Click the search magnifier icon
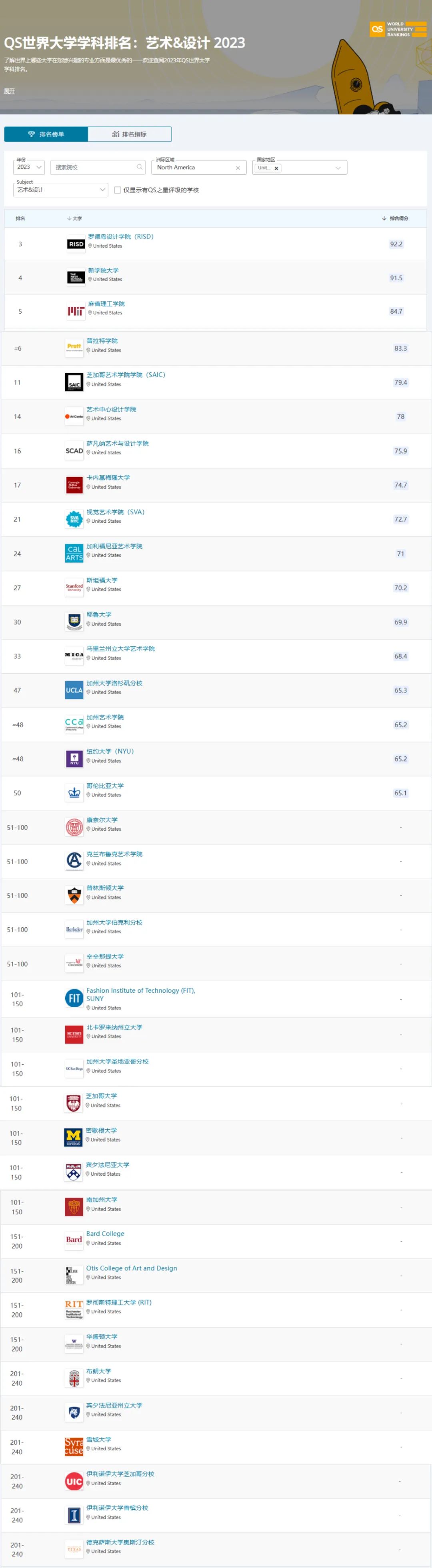This screenshot has width=432, height=1568. click(139, 167)
